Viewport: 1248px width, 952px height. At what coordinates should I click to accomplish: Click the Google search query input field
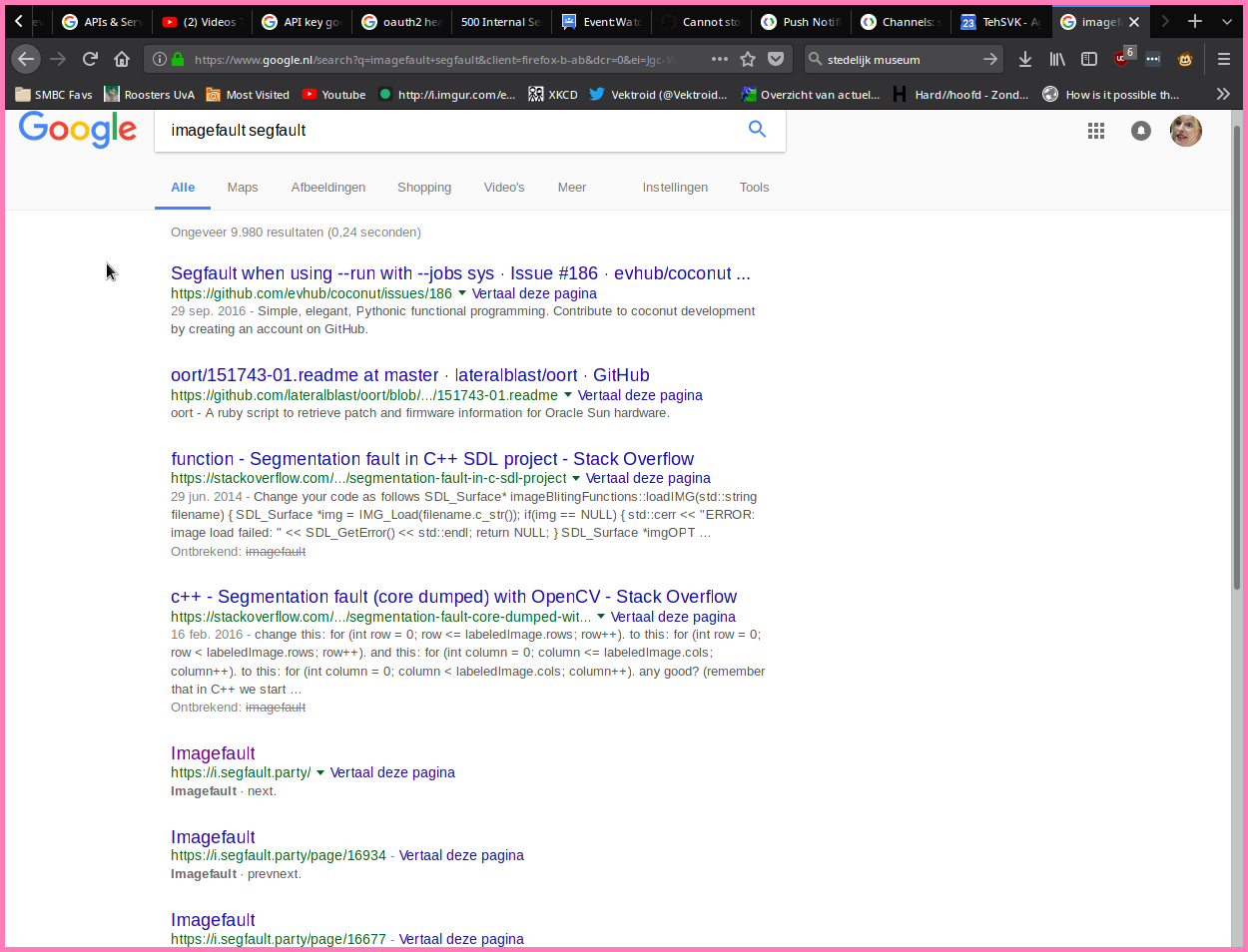[449, 131]
